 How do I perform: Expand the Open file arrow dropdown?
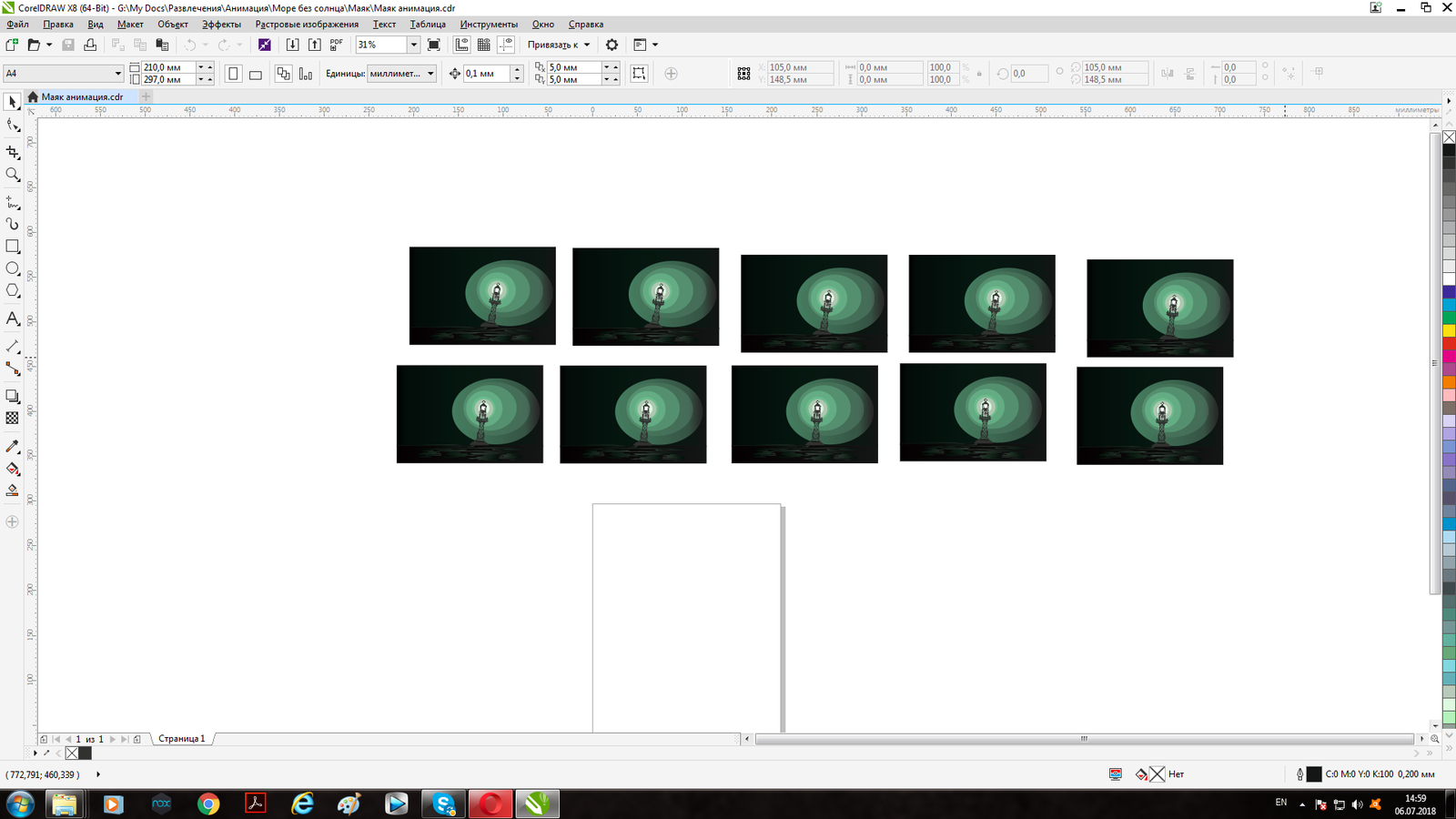pyautogui.click(x=49, y=45)
